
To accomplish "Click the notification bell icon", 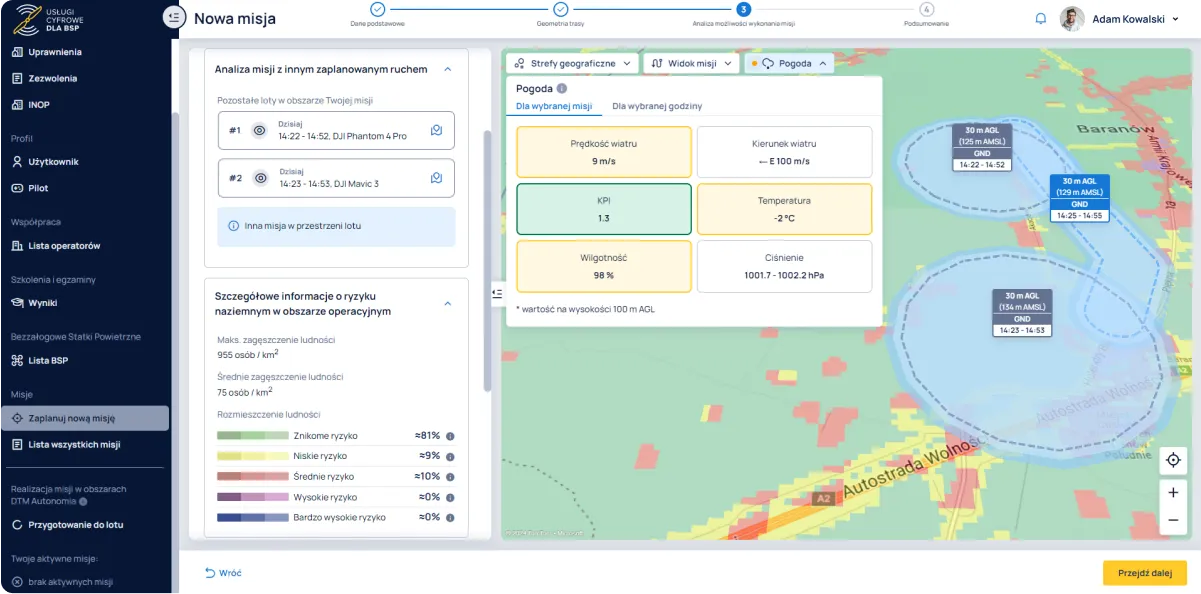I will pos(1041,18).
